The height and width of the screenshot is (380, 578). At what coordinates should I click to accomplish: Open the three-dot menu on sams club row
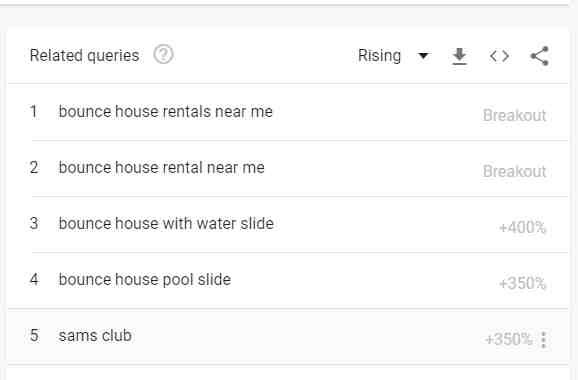(x=543, y=339)
